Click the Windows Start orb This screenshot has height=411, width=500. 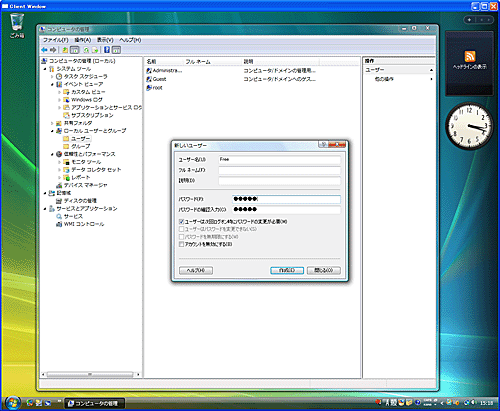pyautogui.click(x=13, y=403)
